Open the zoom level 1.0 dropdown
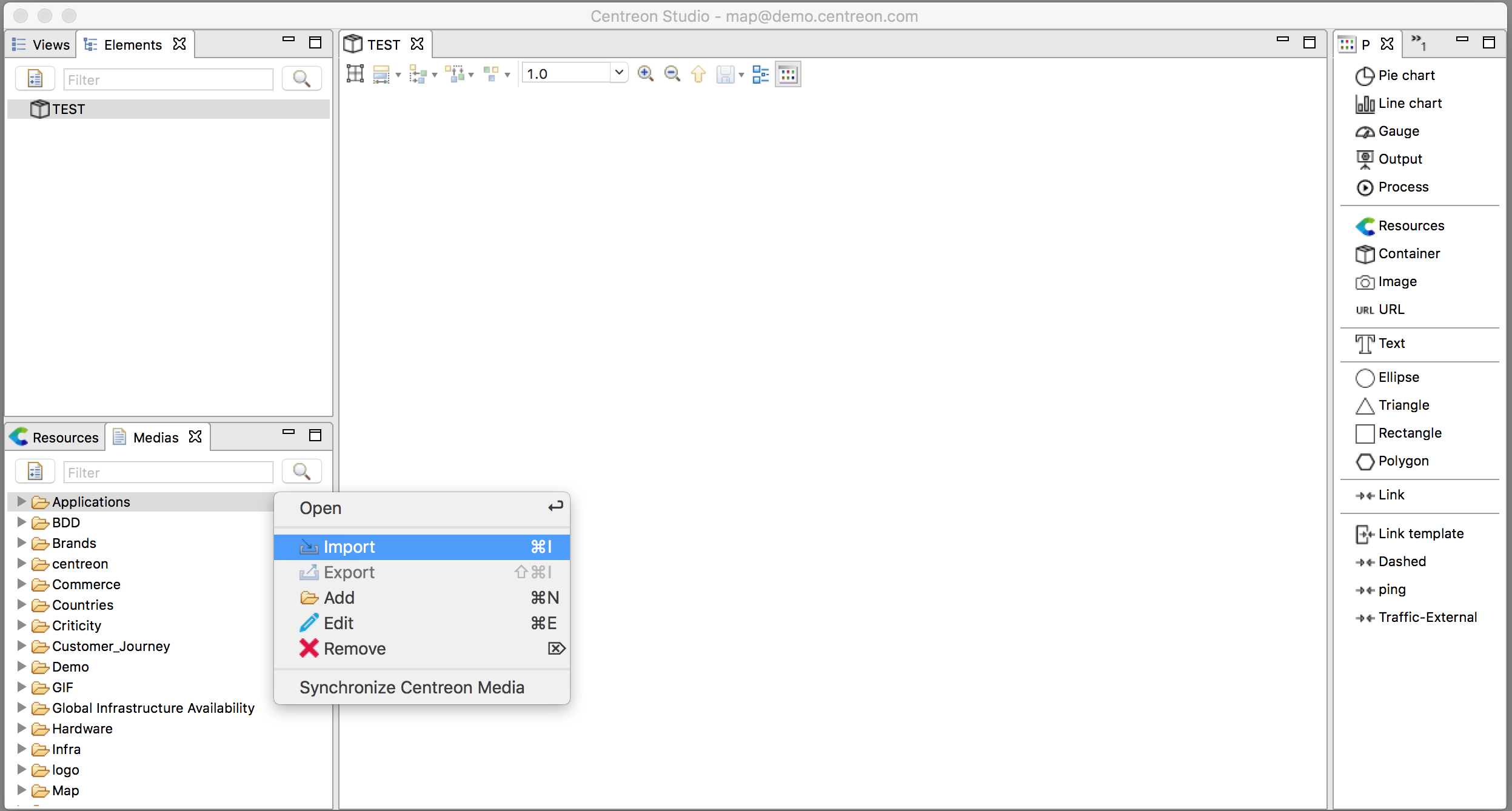Image resolution: width=1512 pixels, height=811 pixels. [x=618, y=73]
